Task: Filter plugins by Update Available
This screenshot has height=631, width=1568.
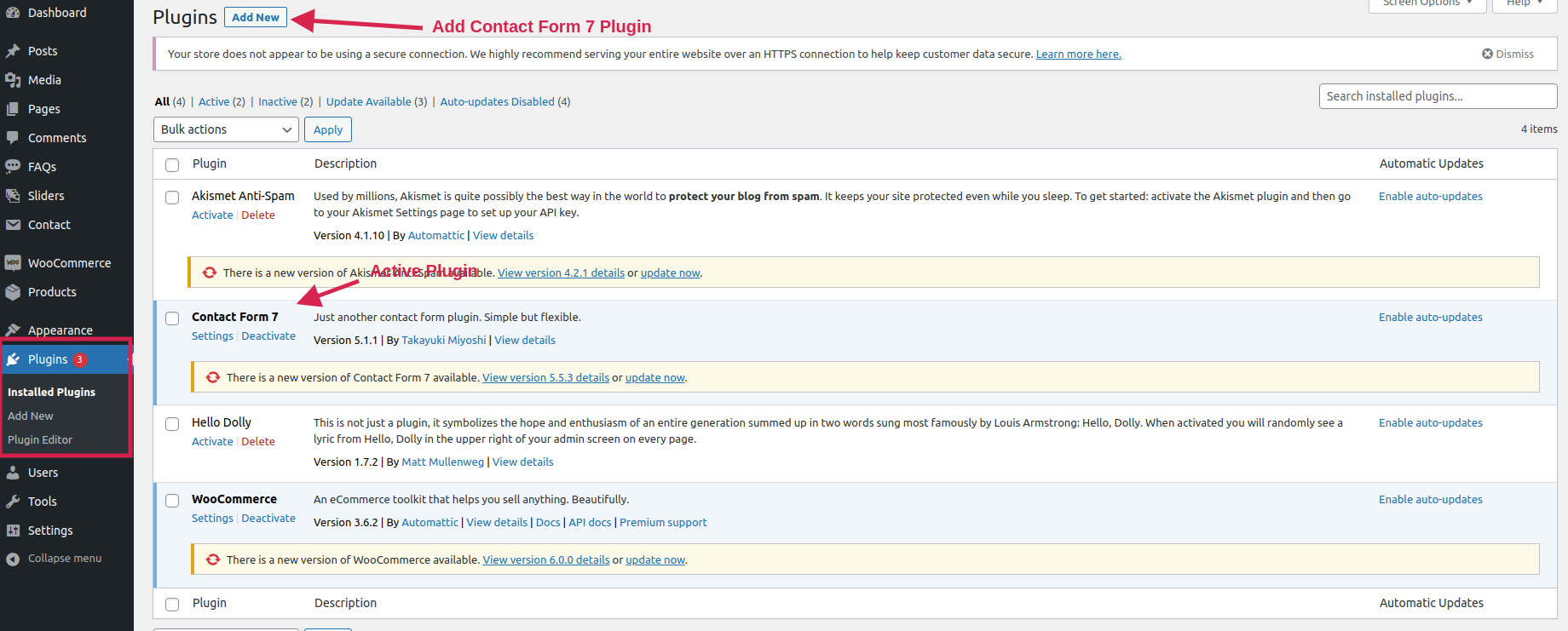Action: click(368, 101)
